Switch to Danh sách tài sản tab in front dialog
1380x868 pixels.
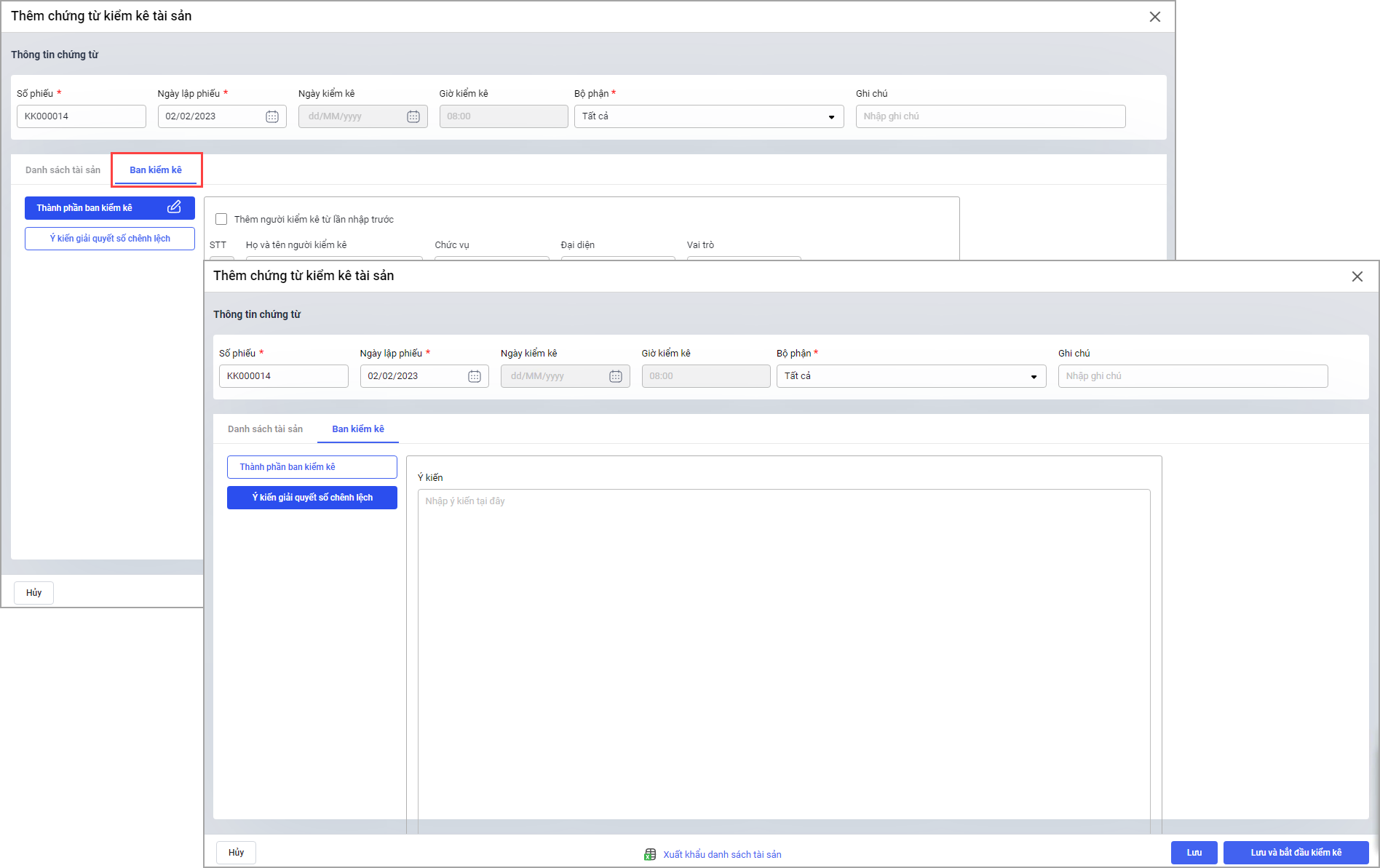coord(265,429)
